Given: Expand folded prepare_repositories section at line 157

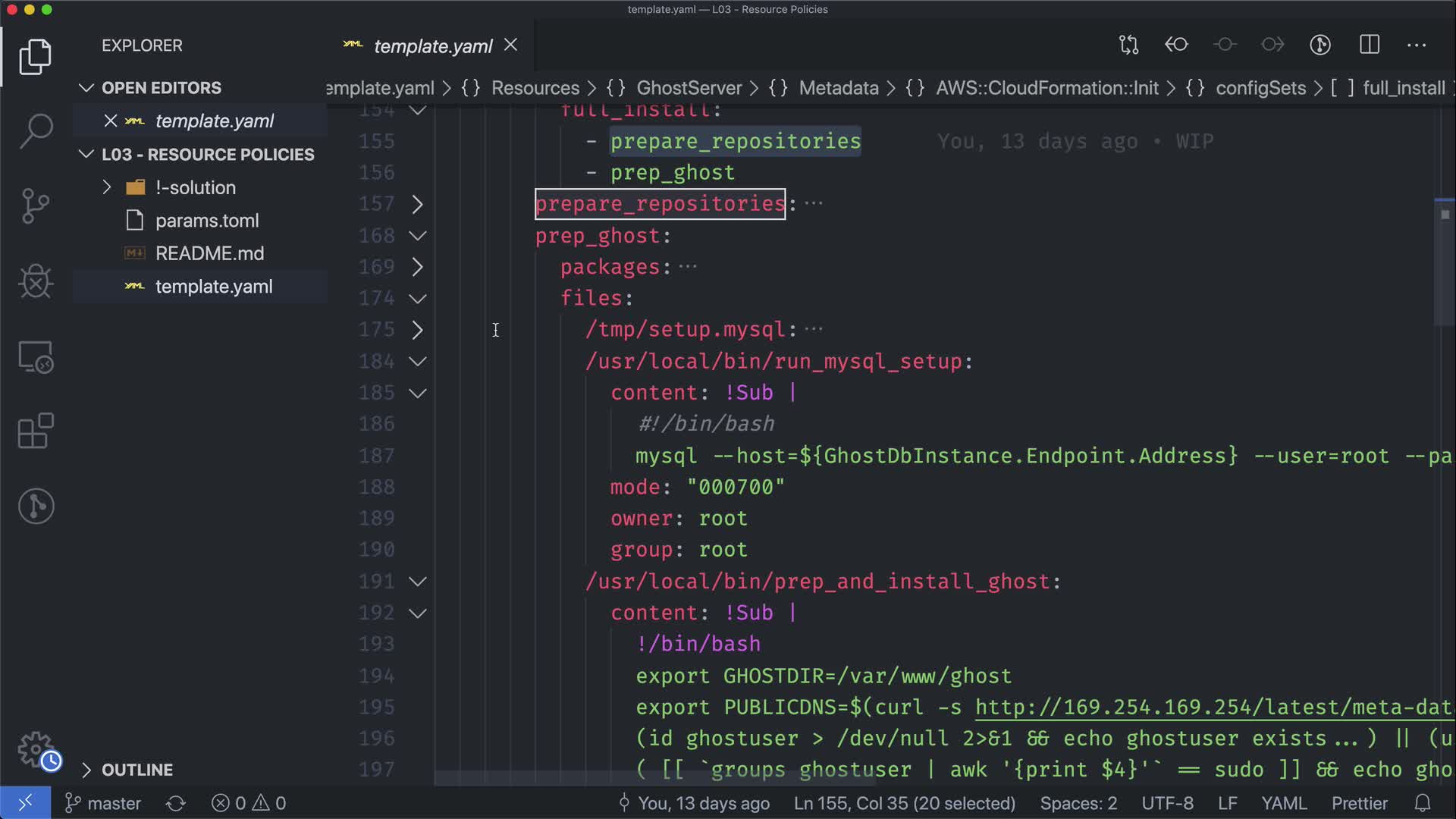Looking at the screenshot, I should tap(417, 204).
